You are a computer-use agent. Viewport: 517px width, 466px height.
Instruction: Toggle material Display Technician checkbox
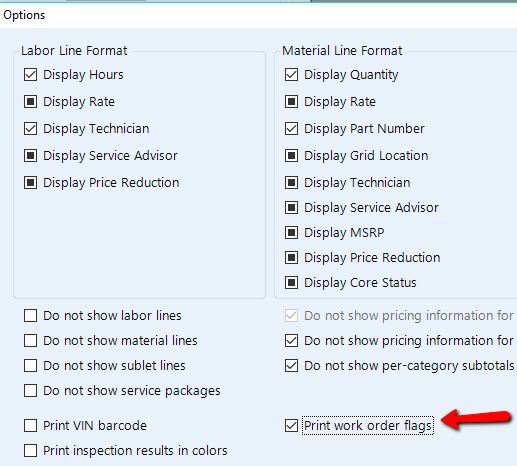coord(291,183)
